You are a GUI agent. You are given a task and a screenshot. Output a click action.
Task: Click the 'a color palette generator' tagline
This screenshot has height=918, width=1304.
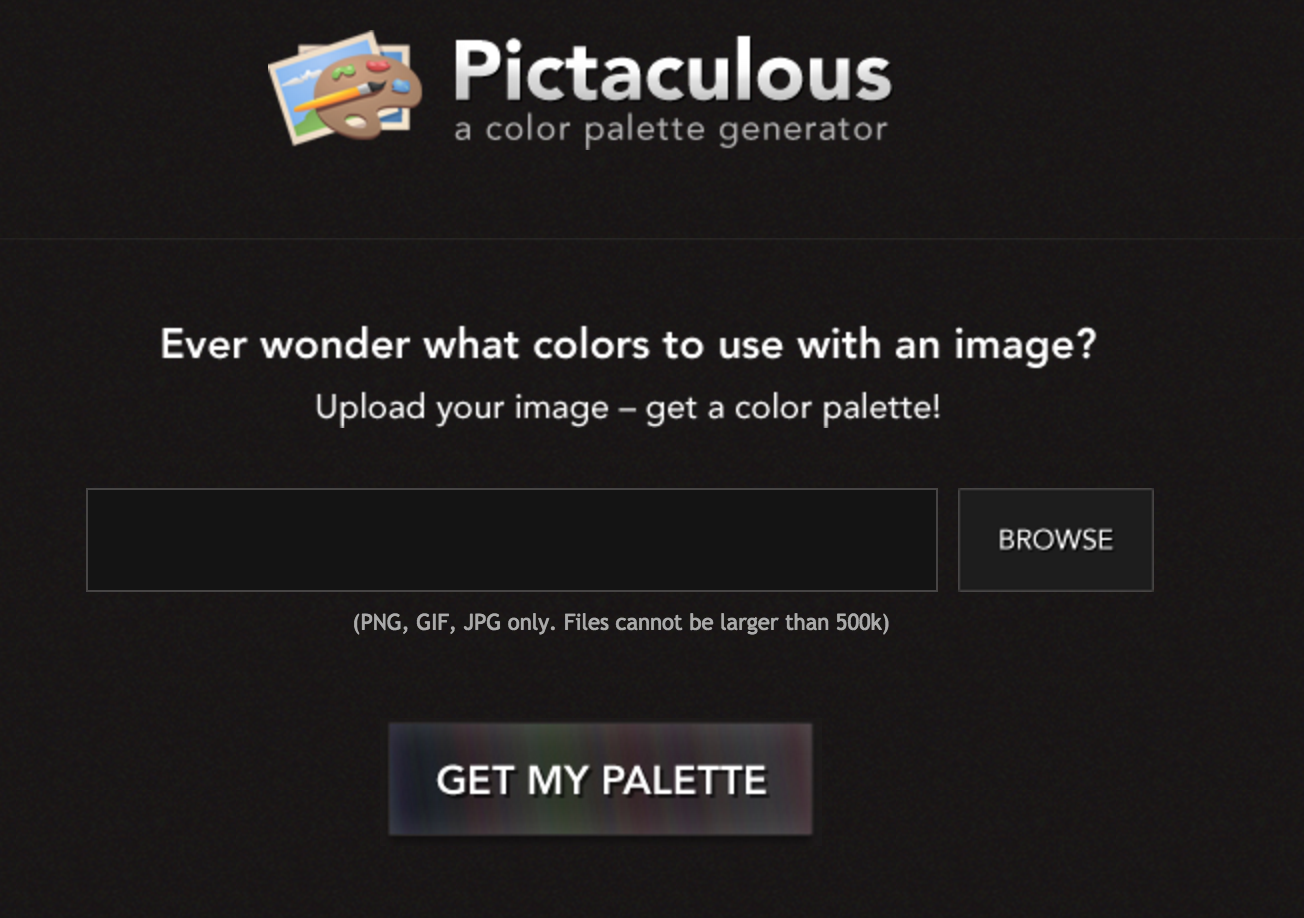point(671,130)
